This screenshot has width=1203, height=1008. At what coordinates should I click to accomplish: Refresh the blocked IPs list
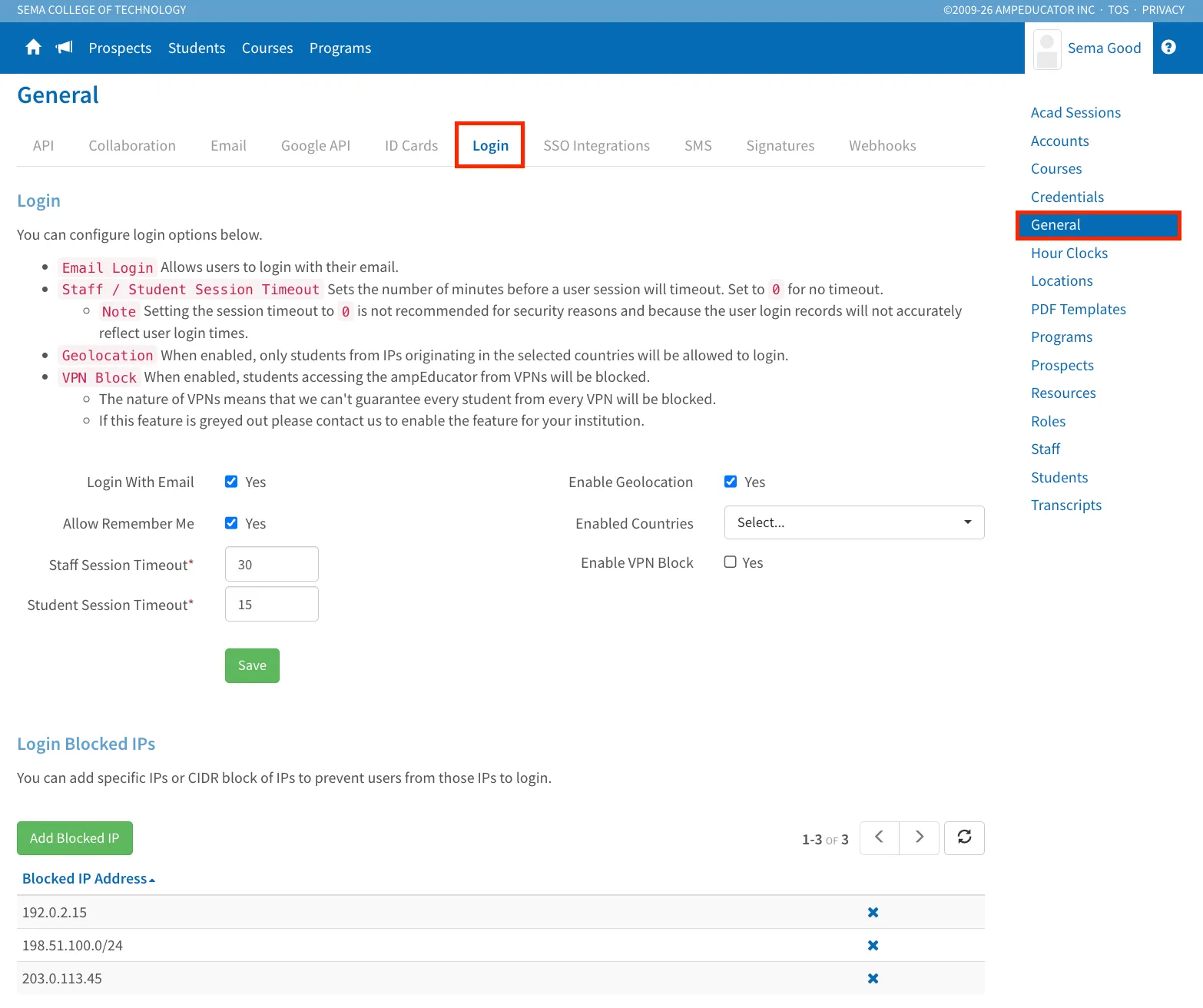(x=964, y=837)
